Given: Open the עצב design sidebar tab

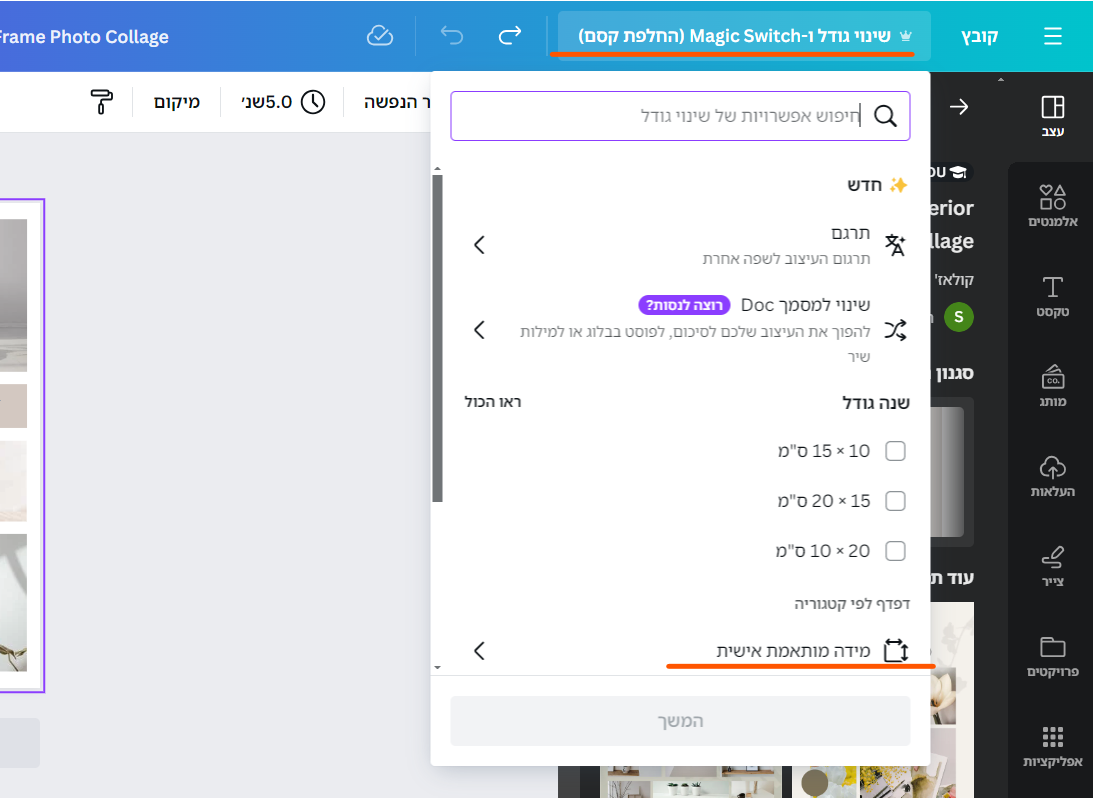Looking at the screenshot, I should point(1053,116).
